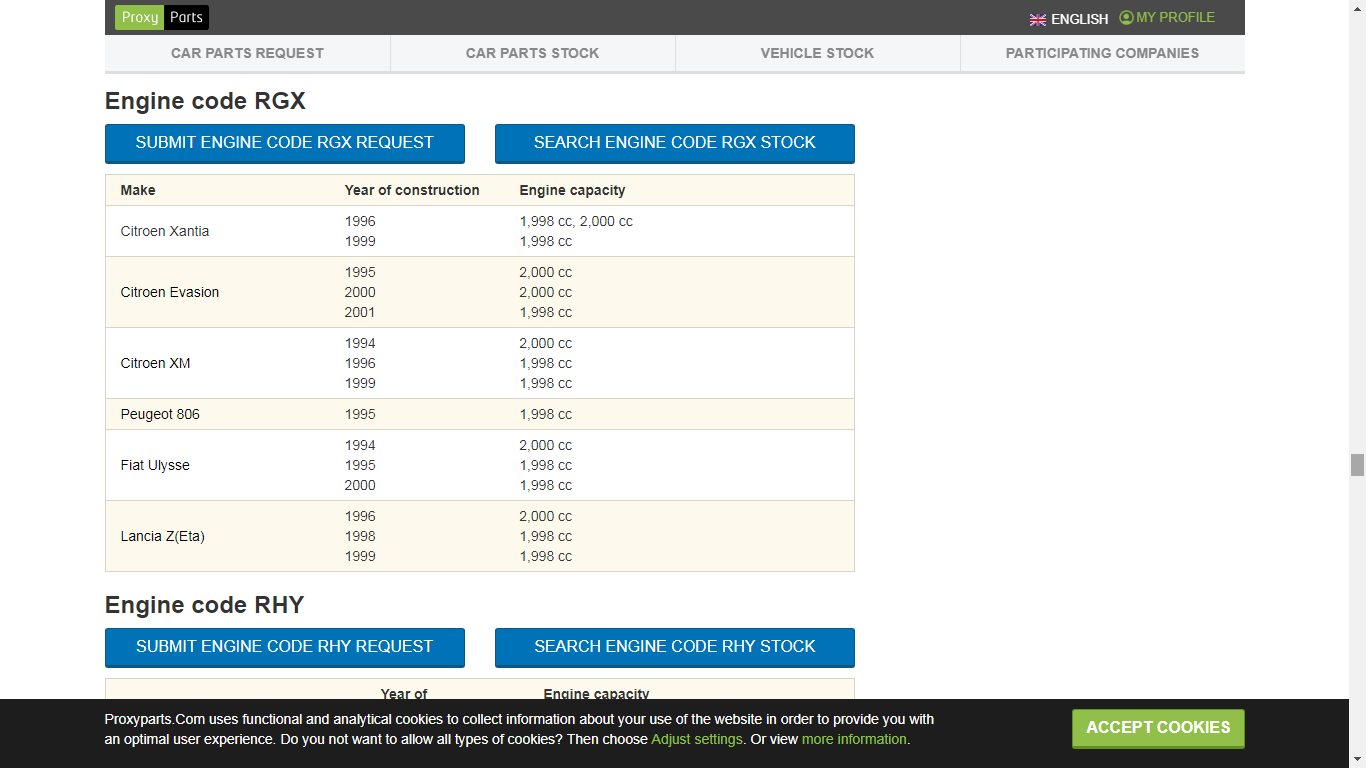Click the 'Year of construction' header in RGX table

[x=412, y=190]
